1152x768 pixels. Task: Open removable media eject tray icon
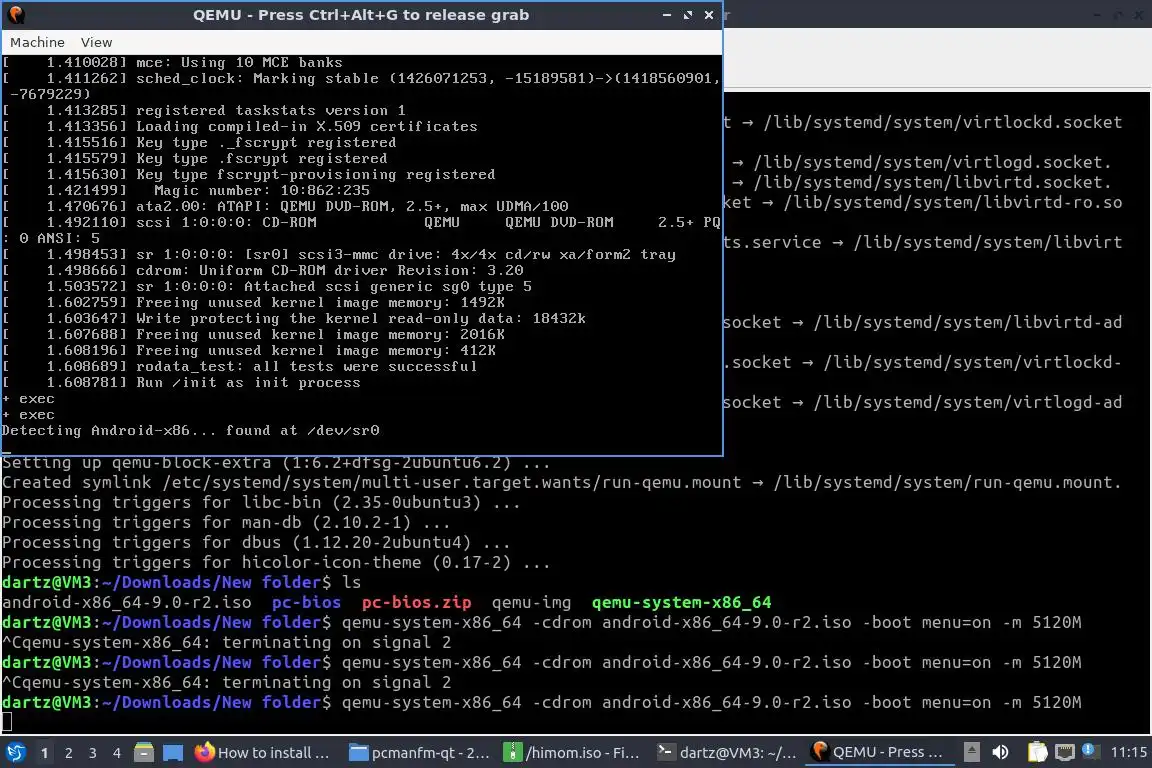tap(971, 753)
